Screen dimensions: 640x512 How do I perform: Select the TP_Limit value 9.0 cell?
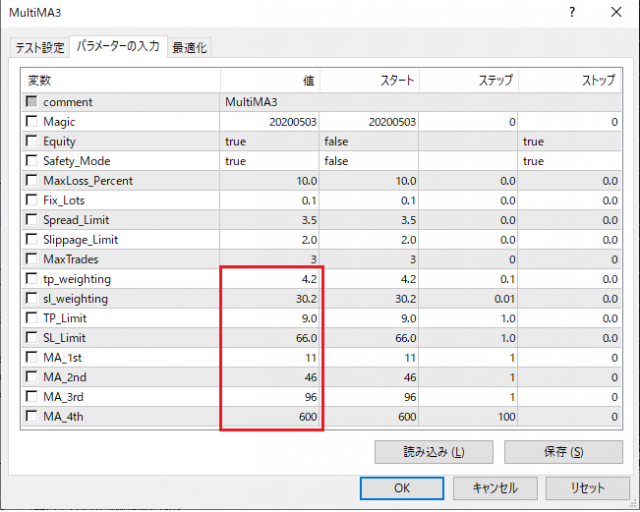point(270,318)
